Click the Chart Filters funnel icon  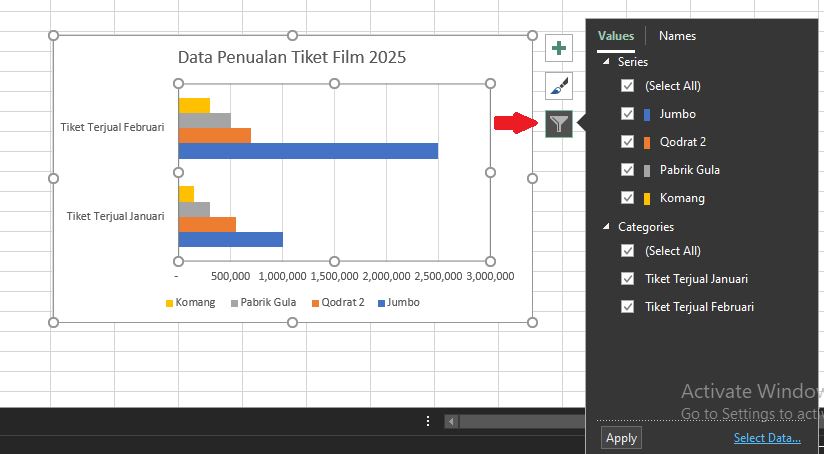[x=559, y=124]
